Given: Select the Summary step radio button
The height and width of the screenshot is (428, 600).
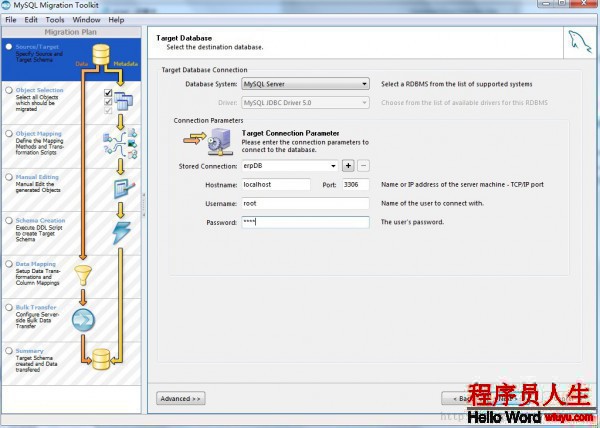Looking at the screenshot, I should [x=9, y=351].
